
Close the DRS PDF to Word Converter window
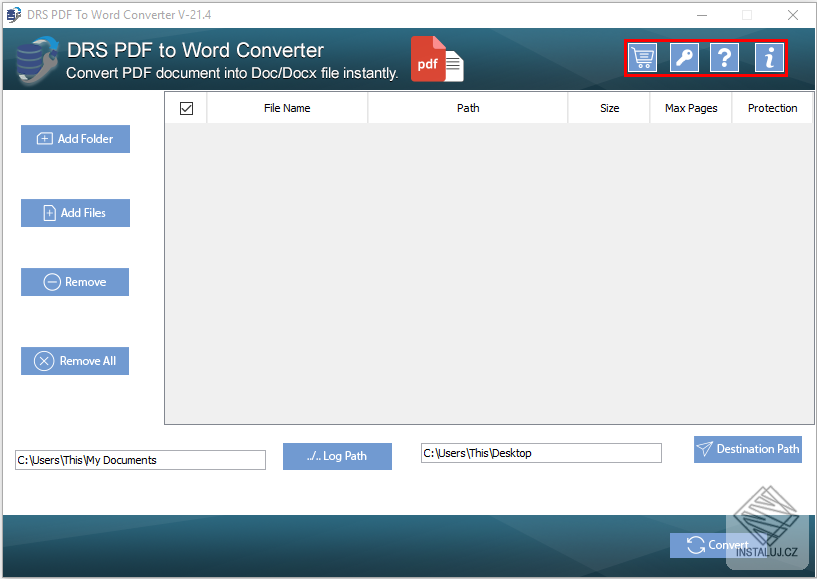[793, 15]
